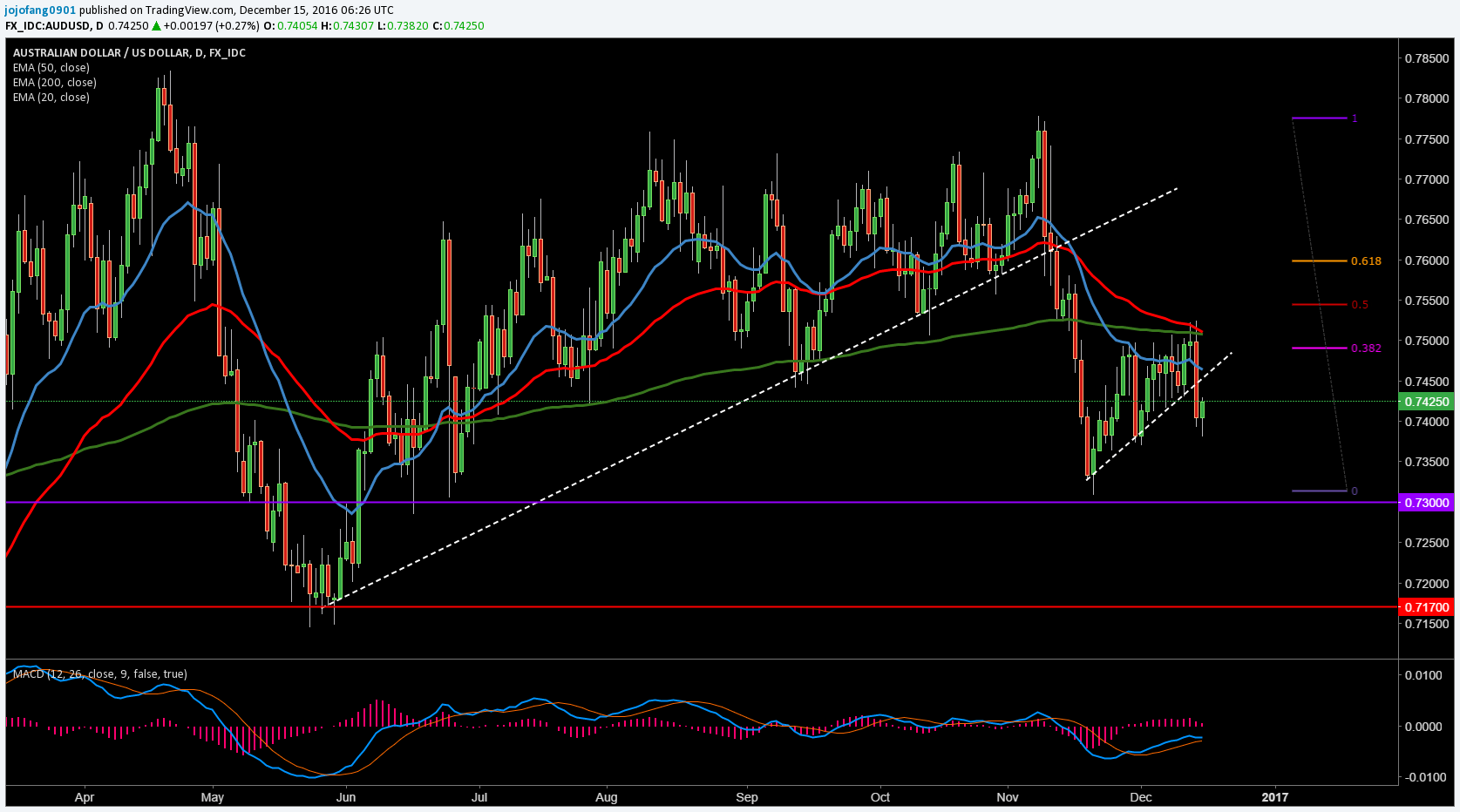Click the 0.75000 price axis label

point(1427,342)
